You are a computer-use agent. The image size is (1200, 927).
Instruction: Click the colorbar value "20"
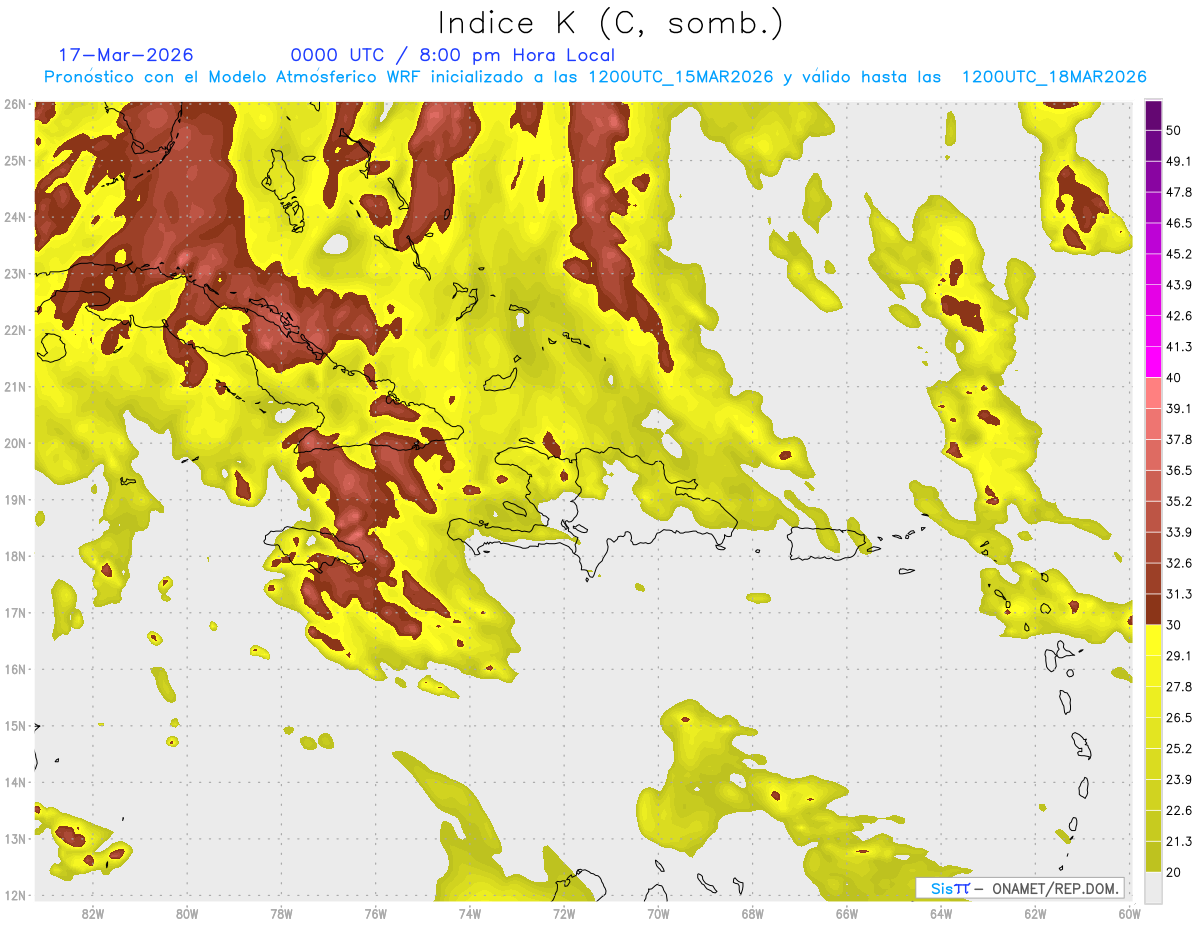[x=1174, y=872]
